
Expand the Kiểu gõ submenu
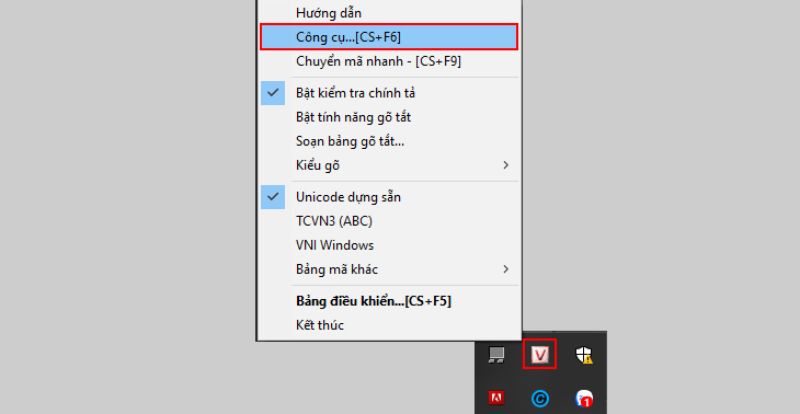(x=389, y=165)
